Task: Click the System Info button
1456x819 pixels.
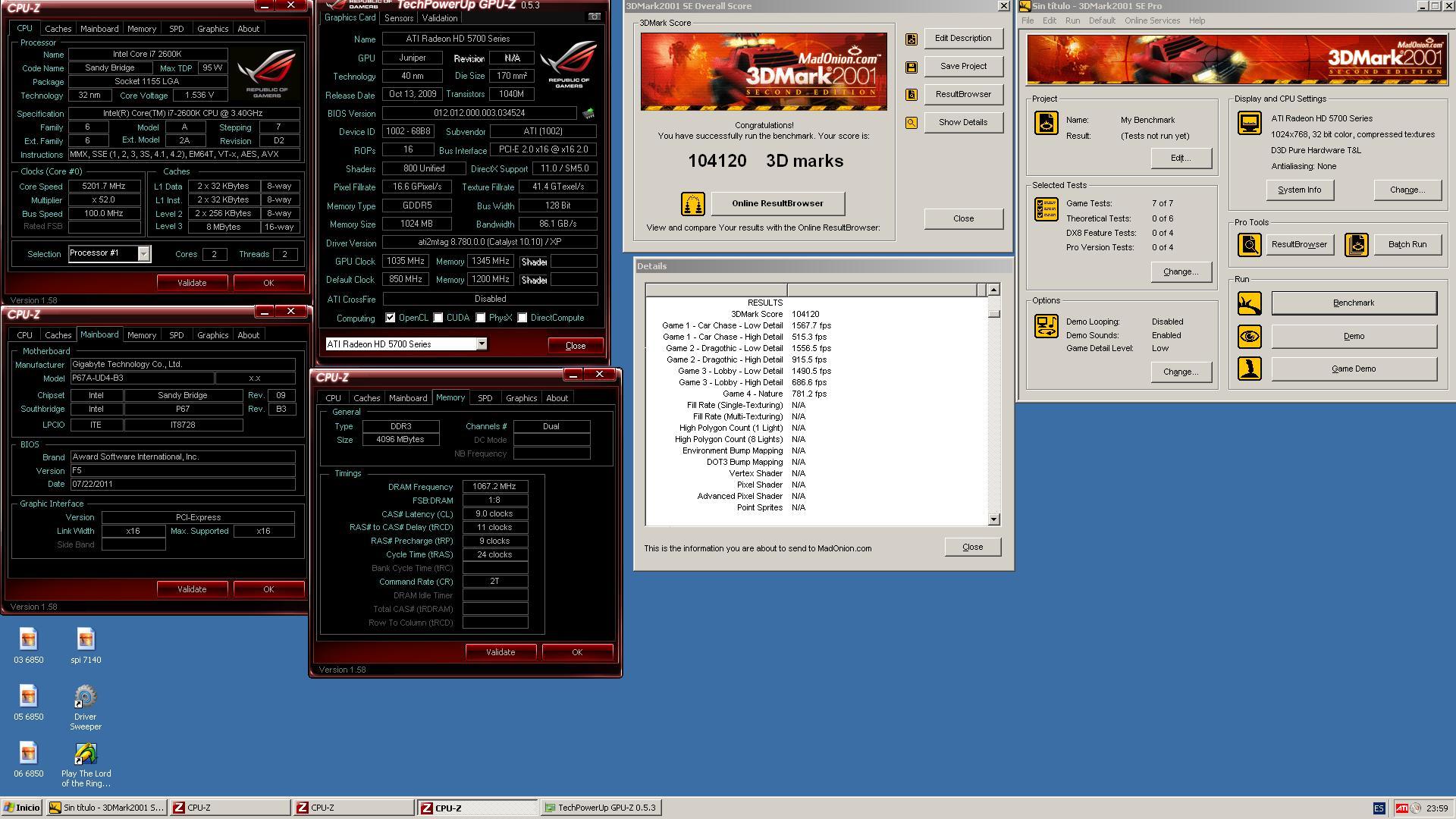Action: tap(1300, 190)
